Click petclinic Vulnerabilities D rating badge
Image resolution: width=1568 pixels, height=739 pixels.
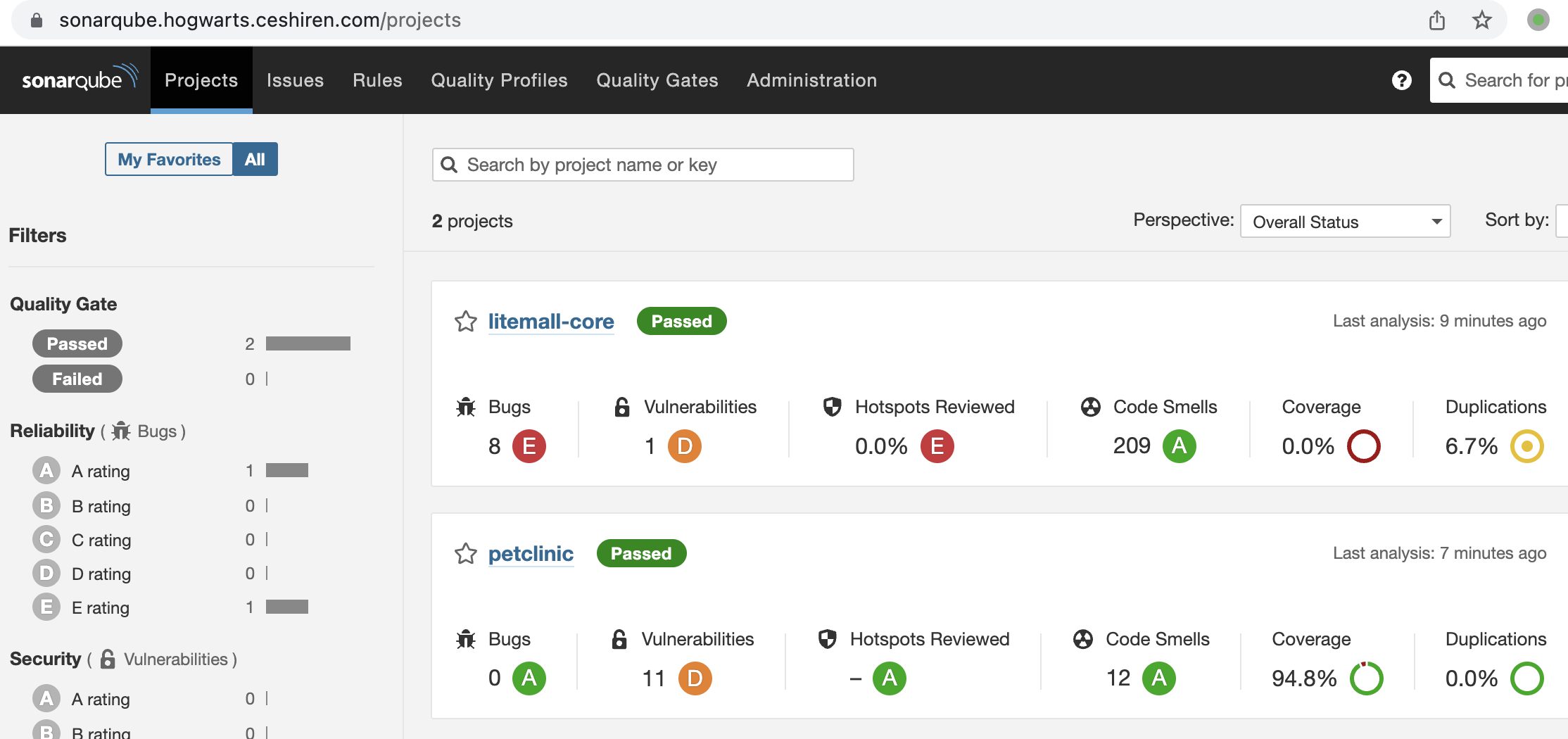point(695,678)
